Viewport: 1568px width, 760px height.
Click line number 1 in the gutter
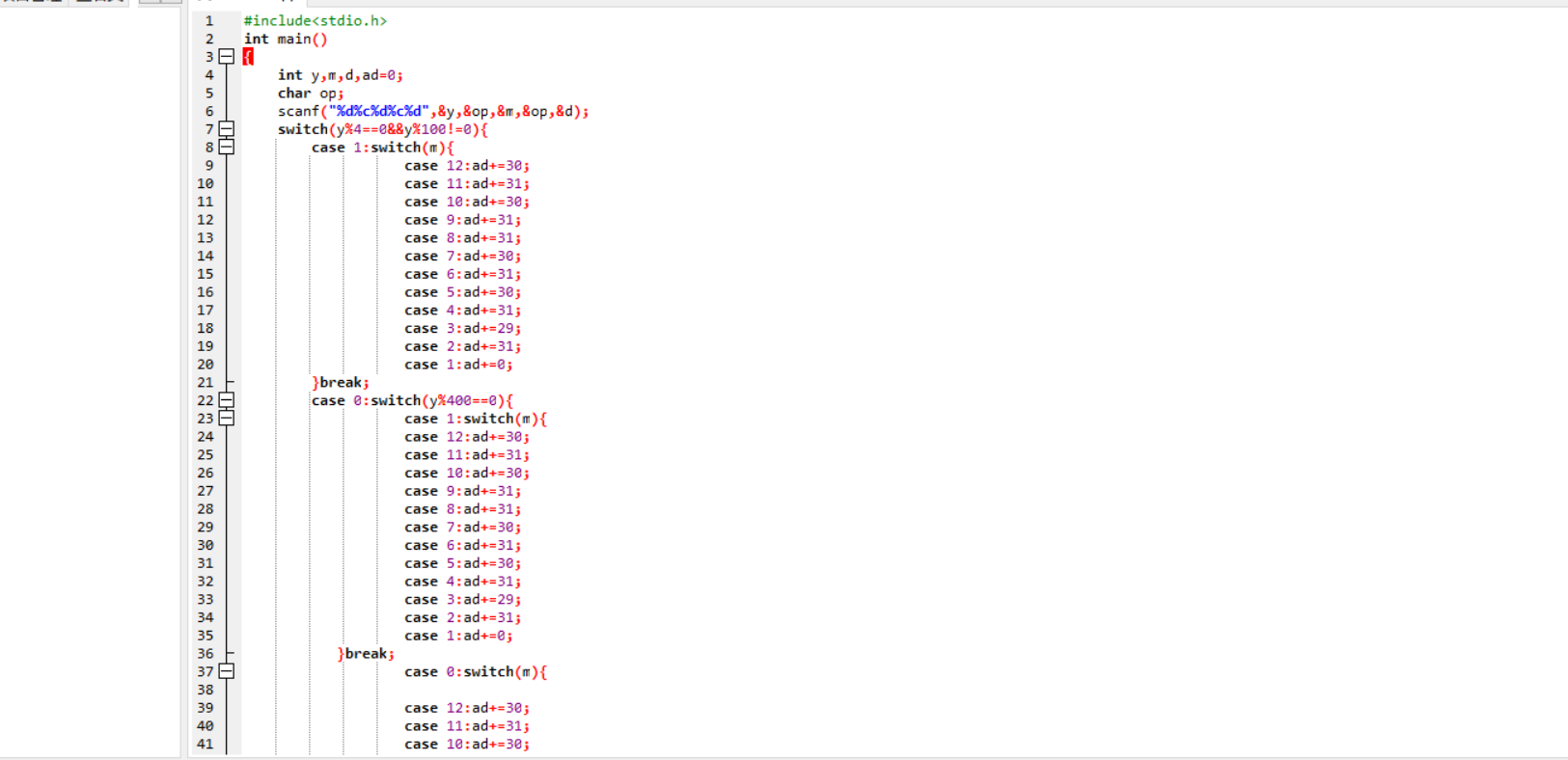208,20
